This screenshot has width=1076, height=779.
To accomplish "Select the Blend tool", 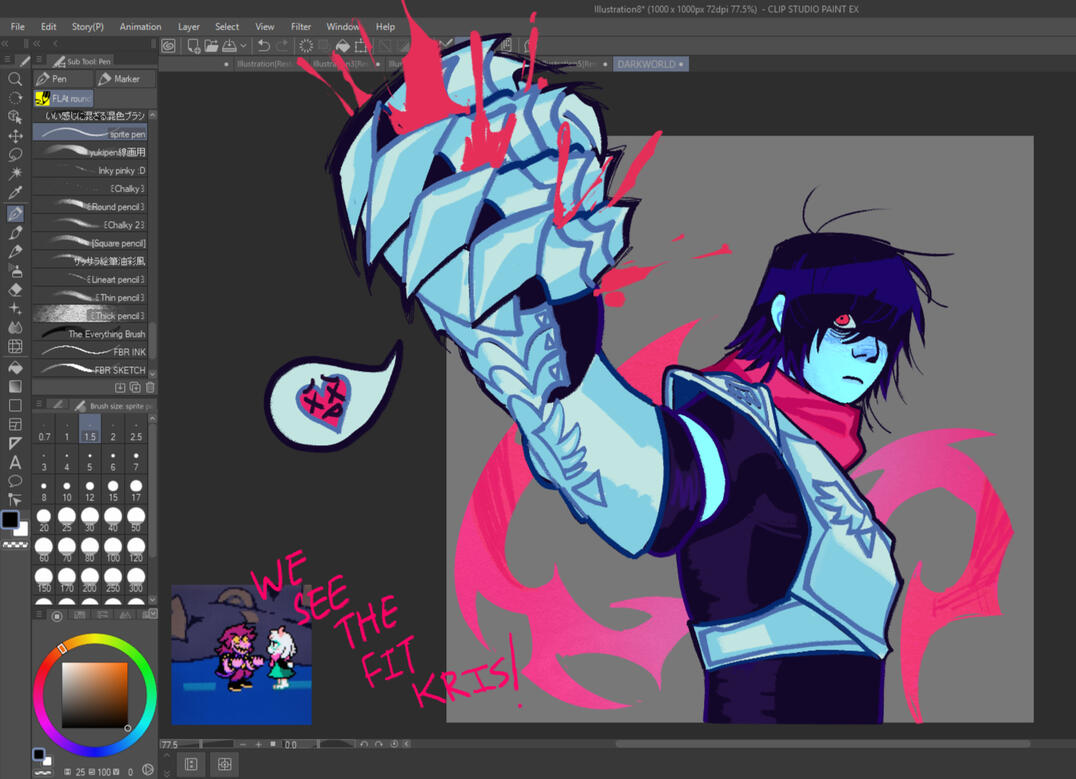I will pyautogui.click(x=14, y=327).
